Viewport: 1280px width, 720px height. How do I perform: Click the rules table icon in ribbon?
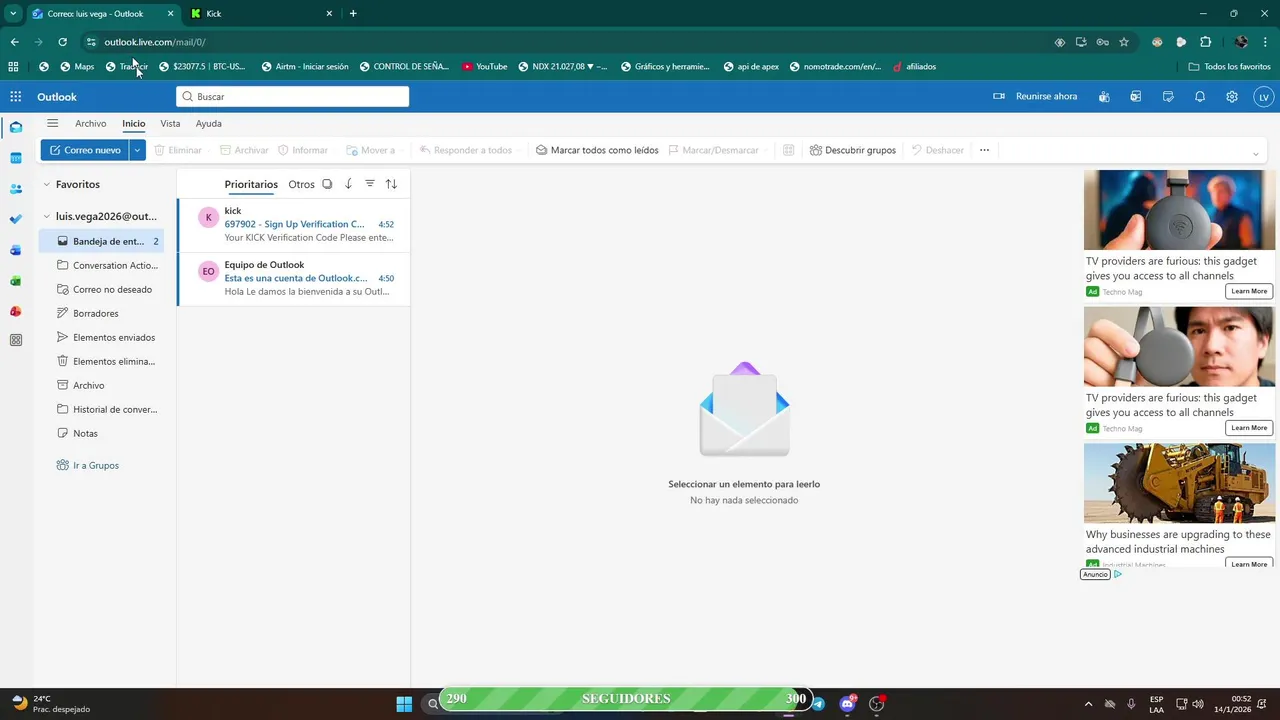click(788, 150)
